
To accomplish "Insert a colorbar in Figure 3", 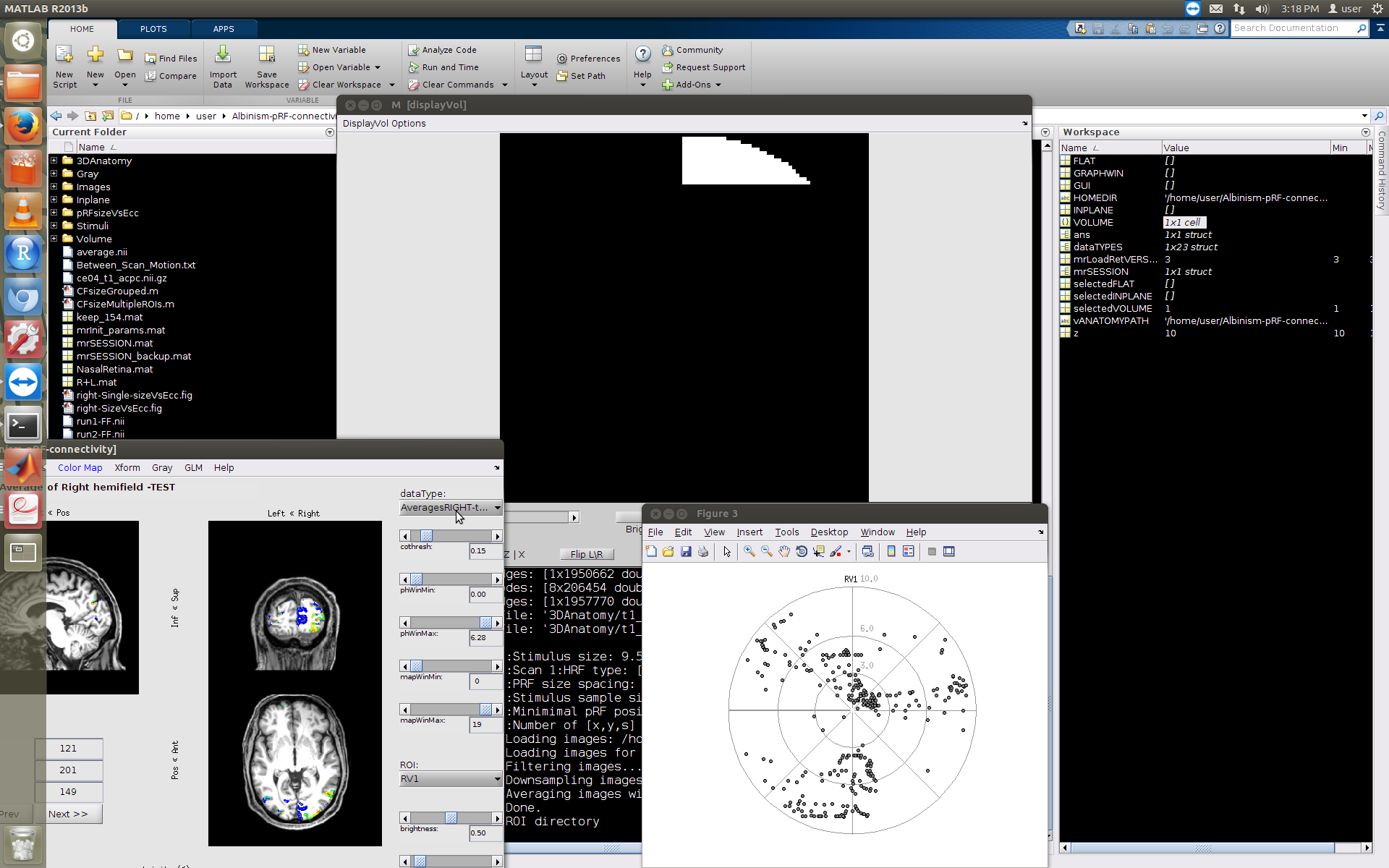I will coord(891,551).
